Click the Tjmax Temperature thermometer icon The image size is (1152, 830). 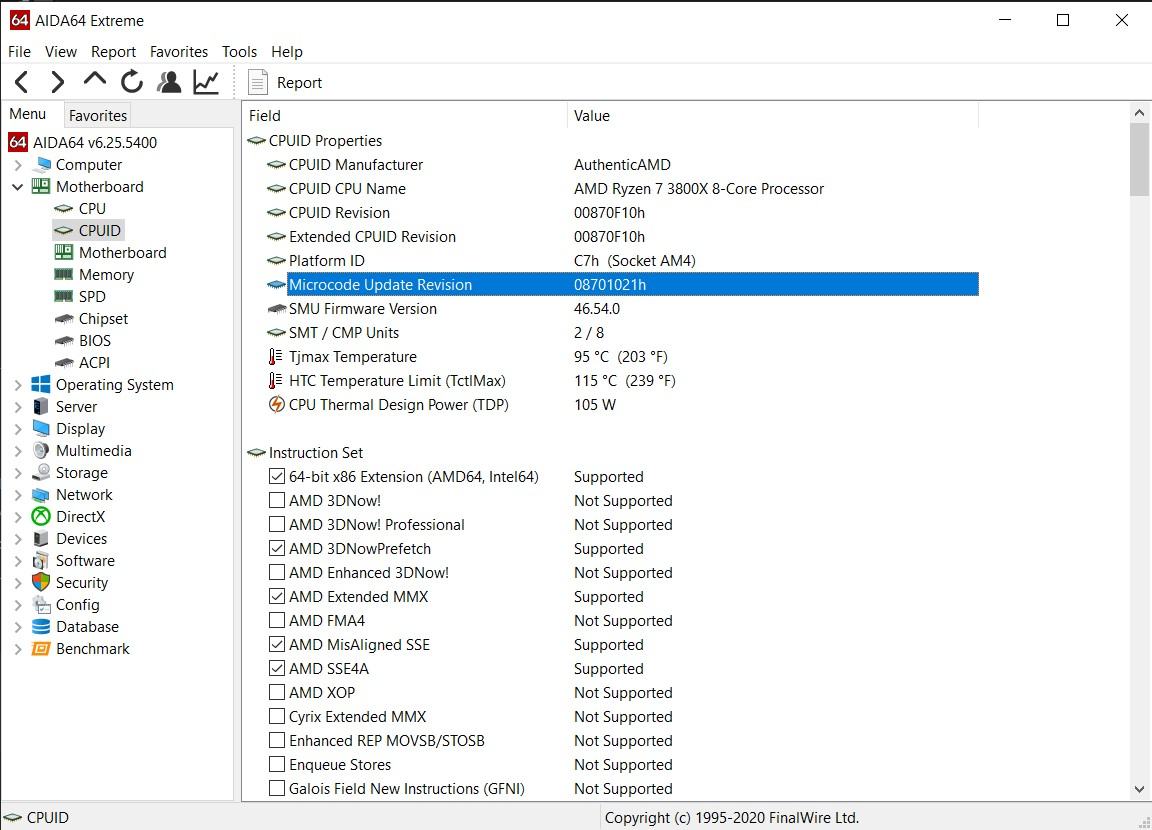click(276, 357)
